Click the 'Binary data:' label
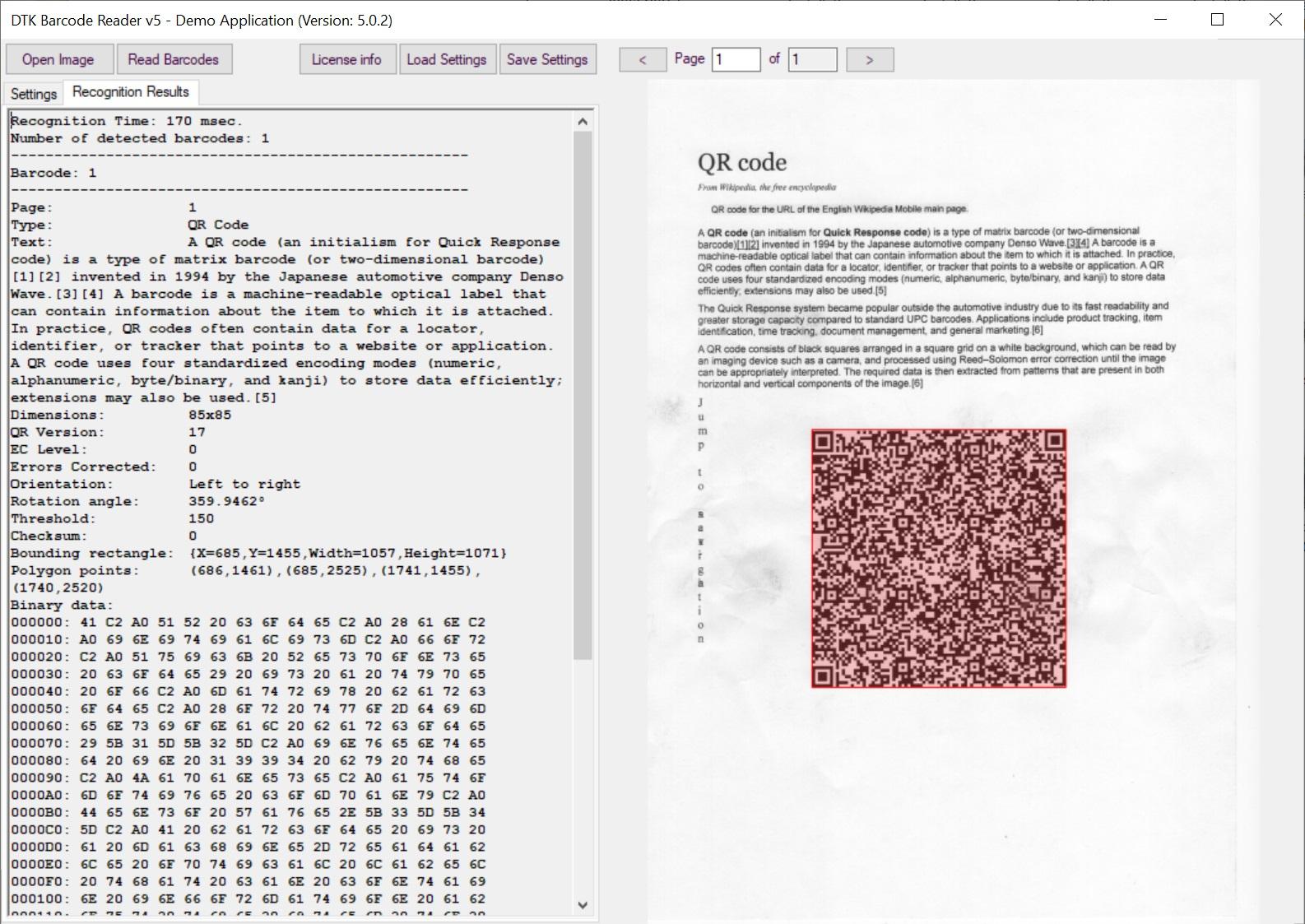This screenshot has width=1305, height=924. [62, 605]
